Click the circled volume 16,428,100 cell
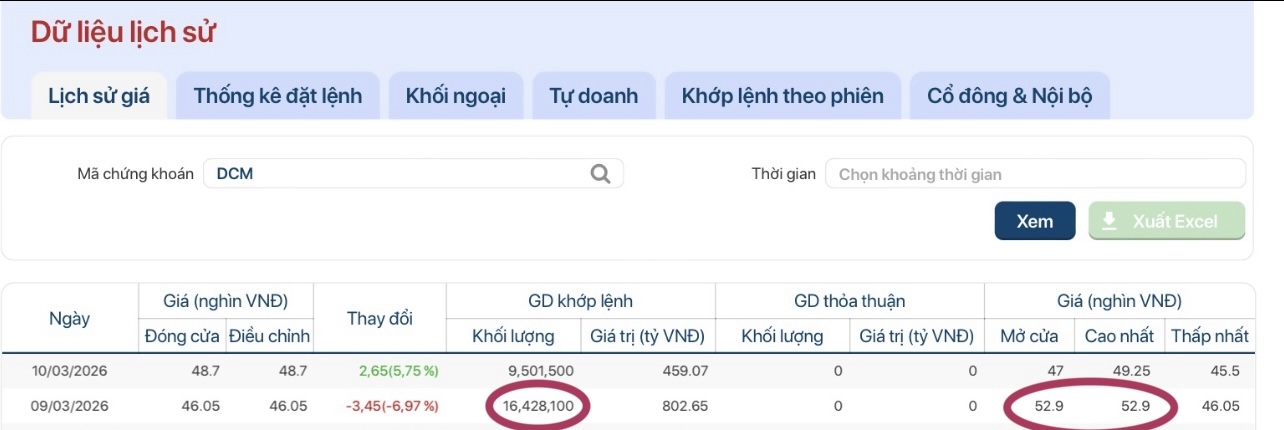Screen dimensions: 1284x430 pos(540,406)
